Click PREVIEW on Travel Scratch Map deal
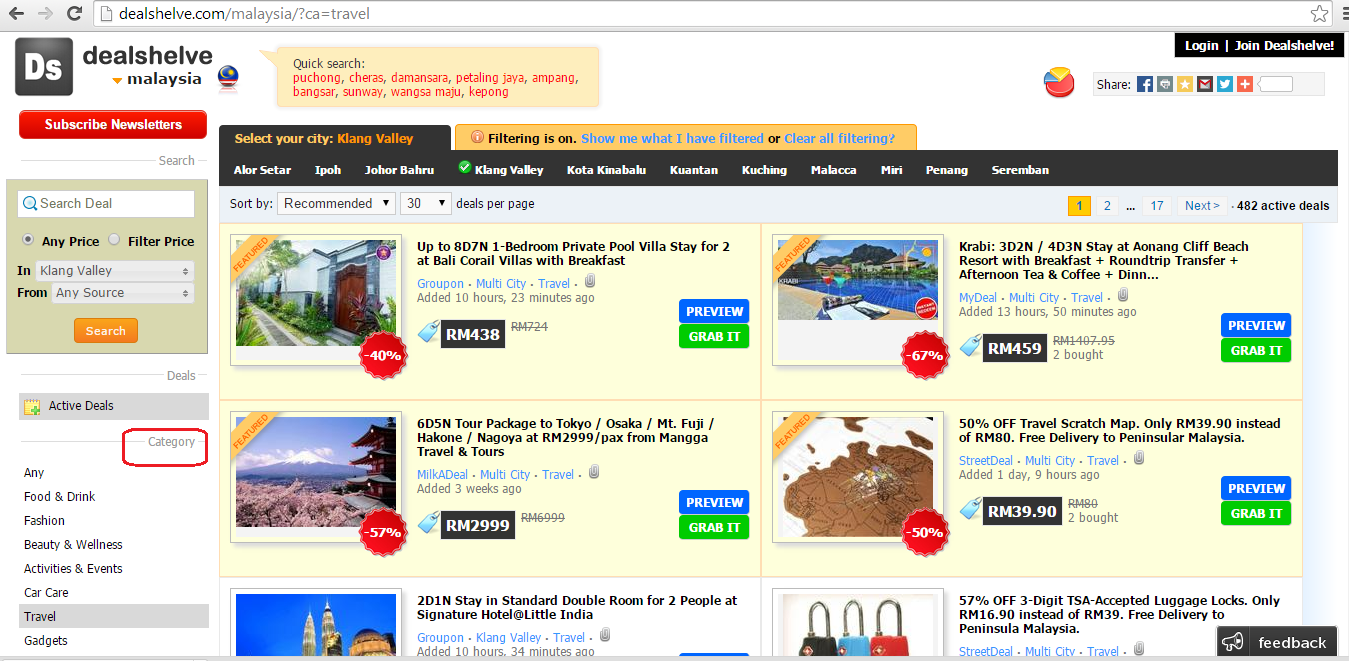The width and height of the screenshot is (1349, 661). point(1256,488)
